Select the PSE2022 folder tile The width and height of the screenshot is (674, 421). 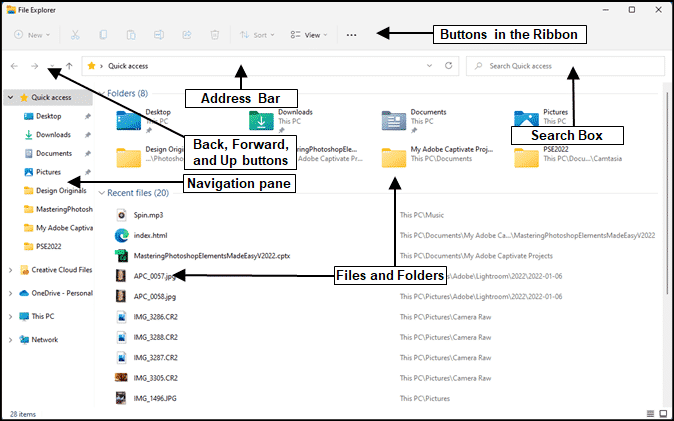point(567,157)
